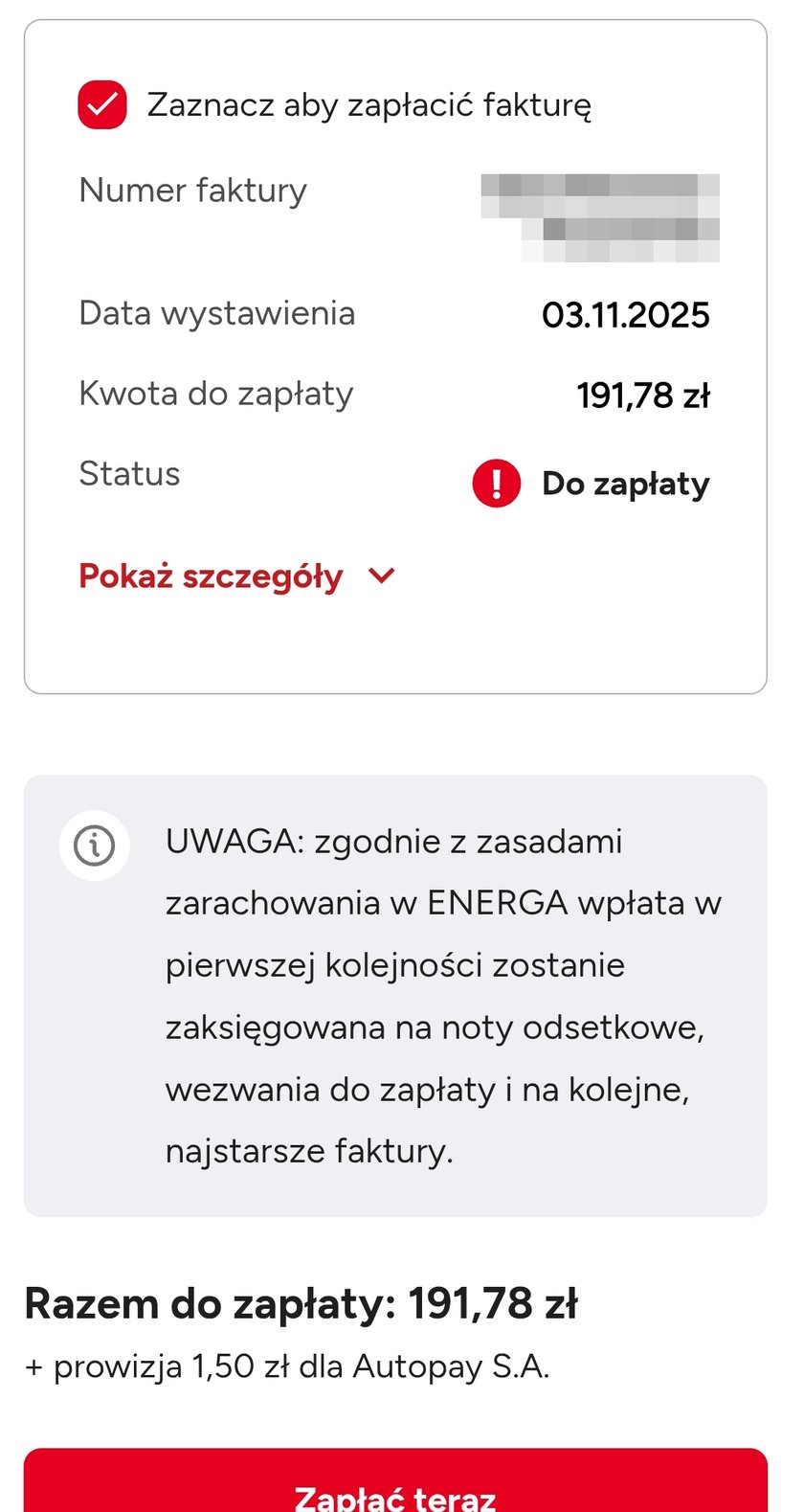The height and width of the screenshot is (1512, 804).
Task: Click the 'Razem do zapłaty' total heading
Action: pyautogui.click(x=301, y=1303)
